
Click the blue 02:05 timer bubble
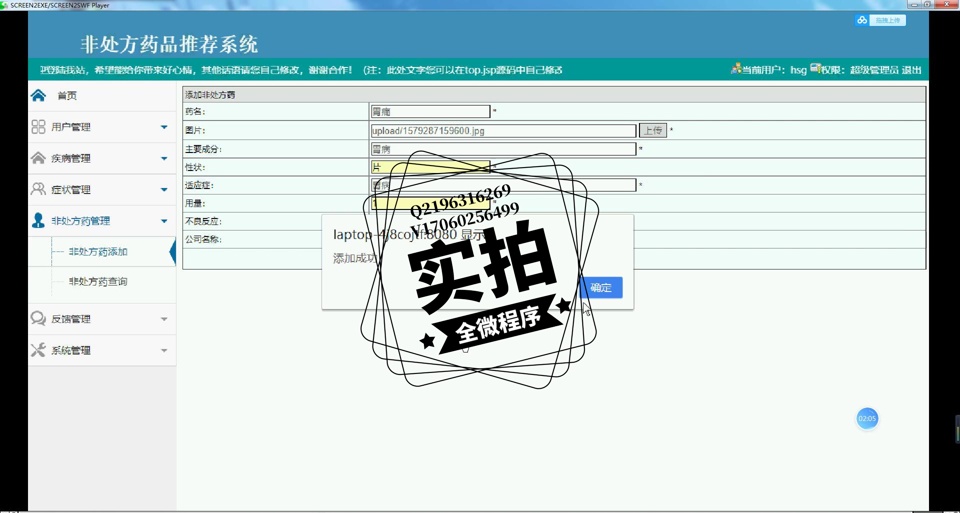click(867, 418)
